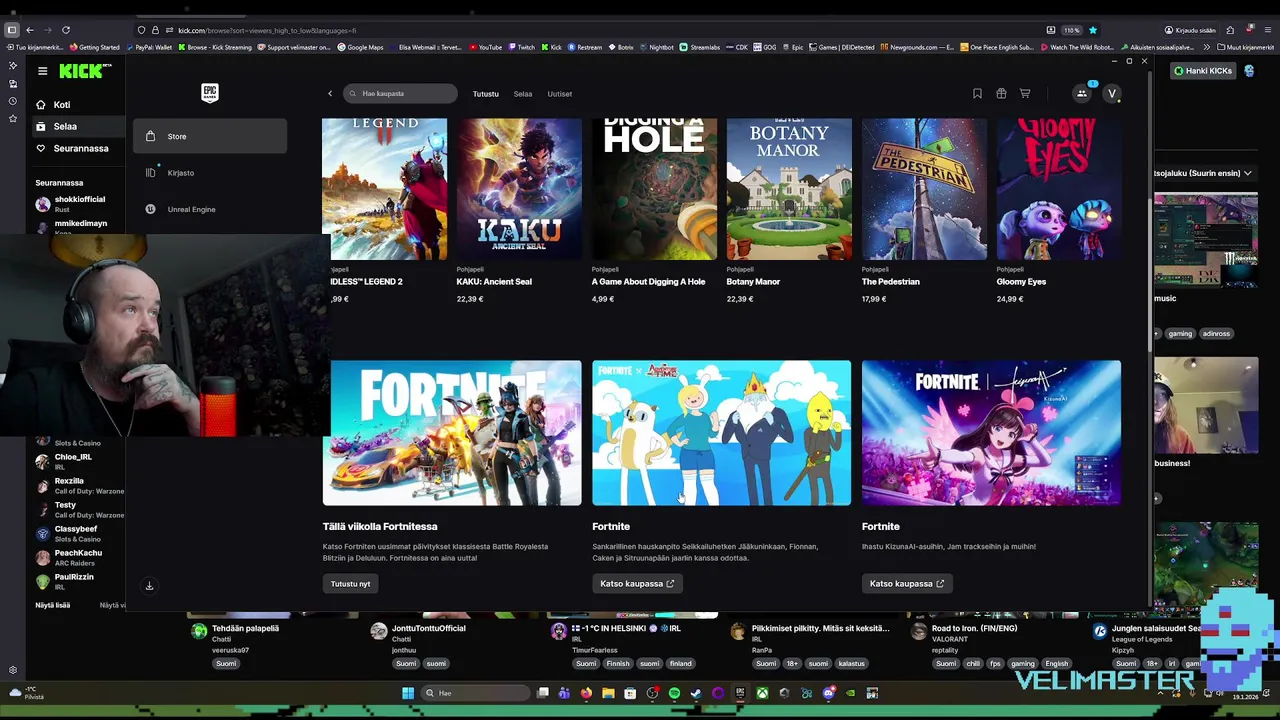
Task: Switch to the Uutiset tab
Action: tap(560, 94)
